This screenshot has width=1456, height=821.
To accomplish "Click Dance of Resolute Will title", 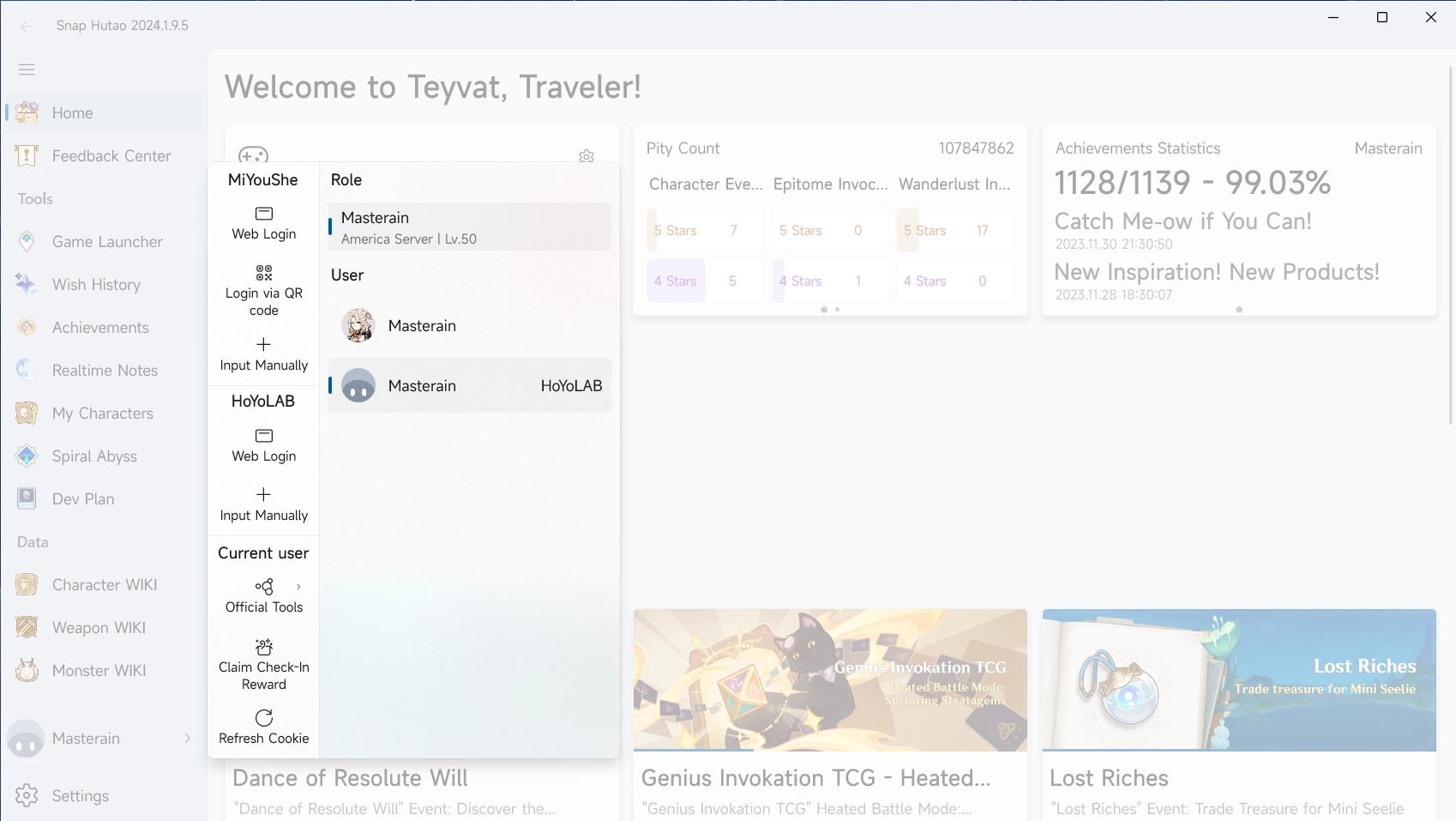I will click(x=351, y=778).
